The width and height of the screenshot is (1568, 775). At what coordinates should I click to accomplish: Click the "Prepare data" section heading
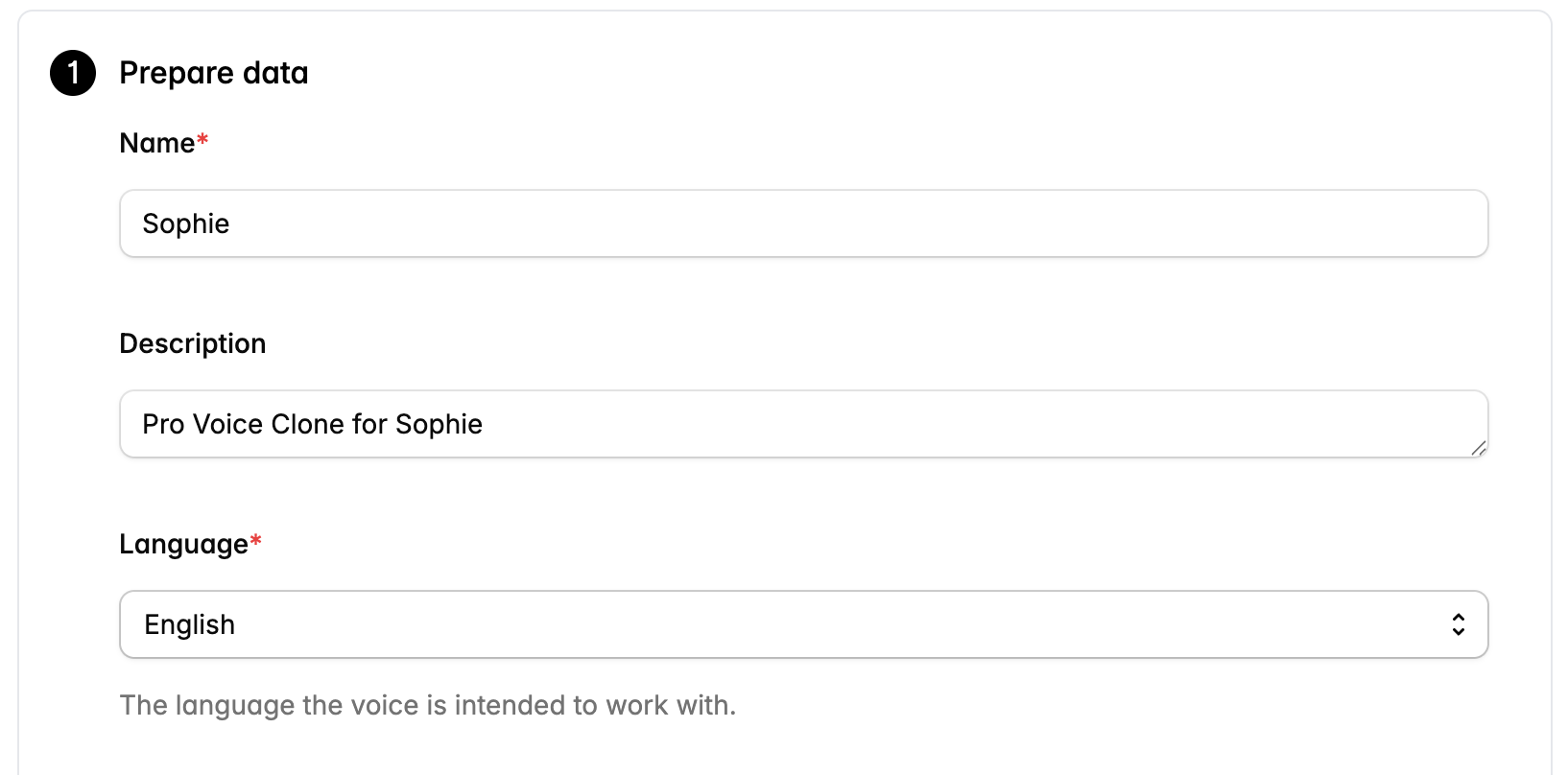(213, 74)
